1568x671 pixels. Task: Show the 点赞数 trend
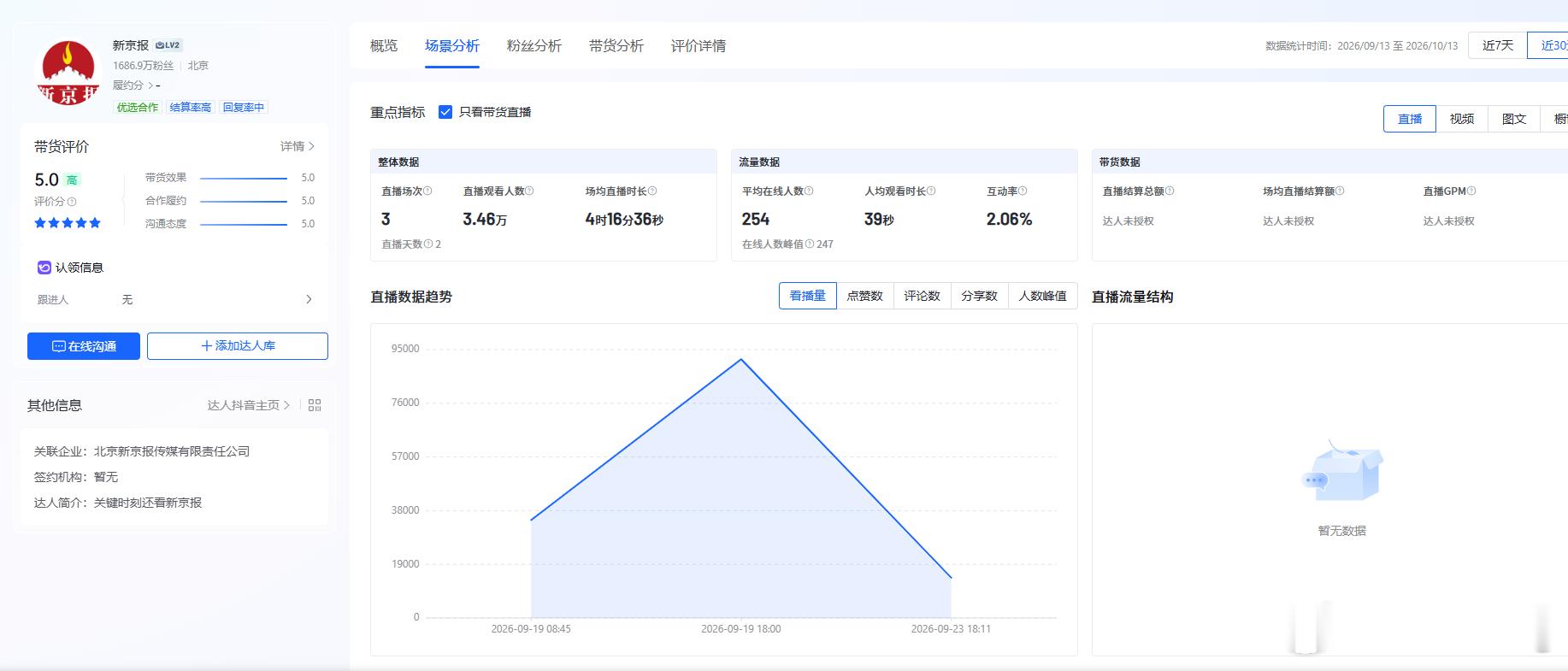(x=864, y=296)
